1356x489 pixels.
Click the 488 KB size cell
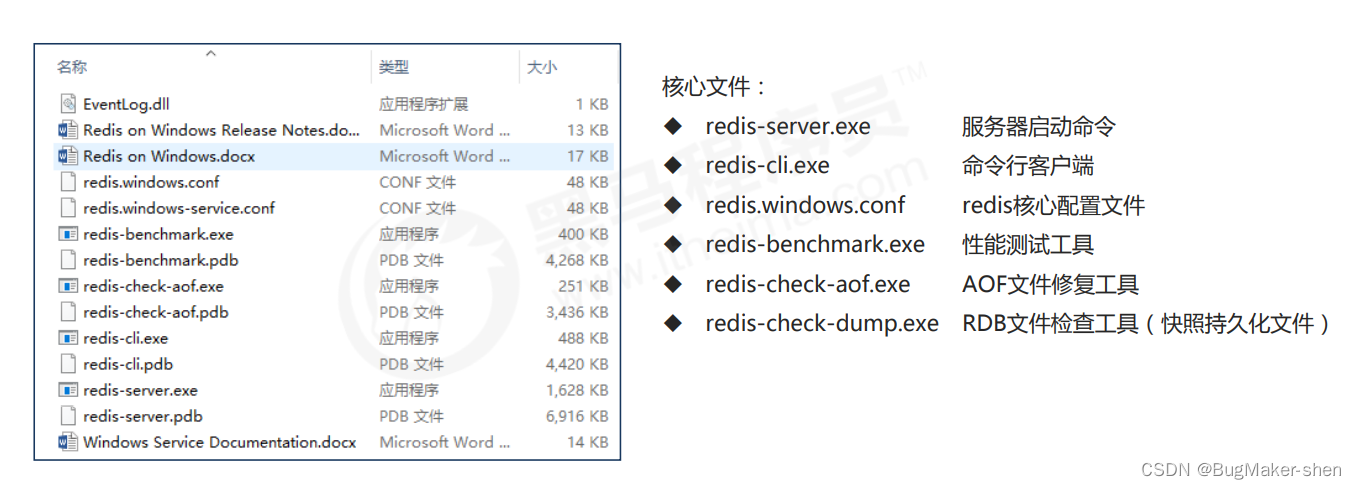[583, 338]
